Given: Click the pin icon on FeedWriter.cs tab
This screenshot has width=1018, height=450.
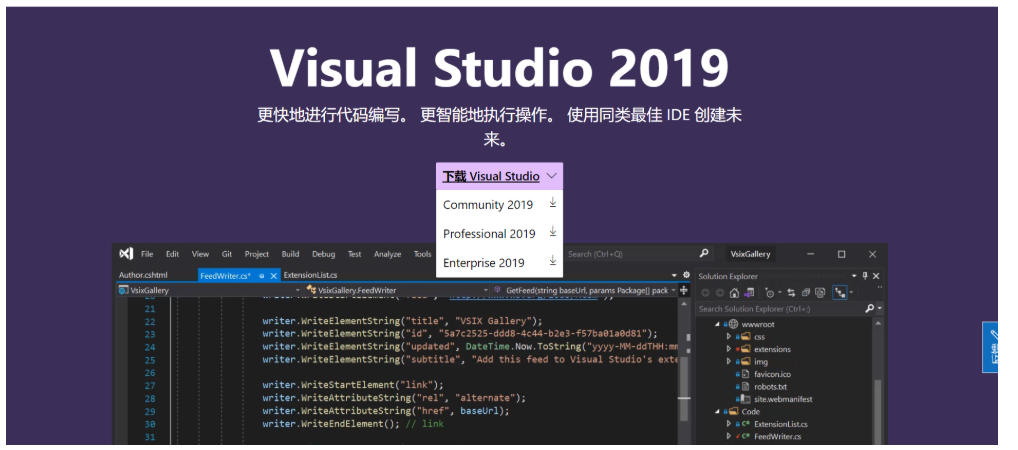Looking at the screenshot, I should click(262, 276).
